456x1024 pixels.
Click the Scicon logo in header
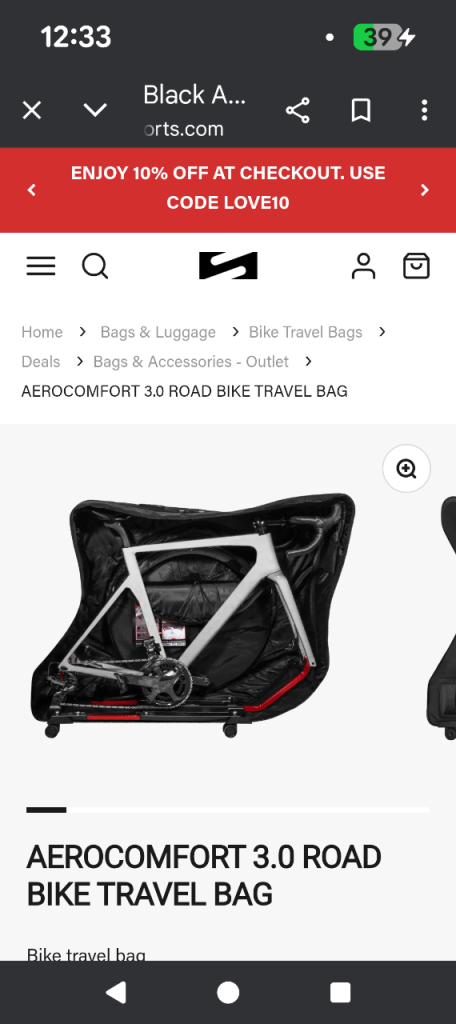pyautogui.click(x=228, y=266)
